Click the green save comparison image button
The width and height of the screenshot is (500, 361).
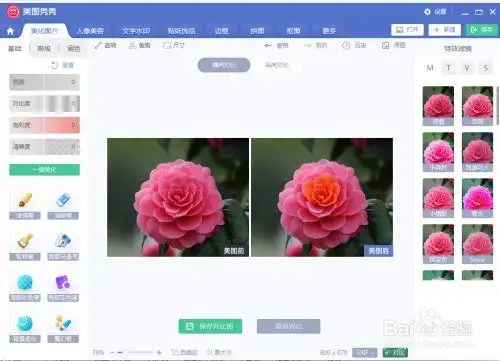pyautogui.click(x=210, y=326)
